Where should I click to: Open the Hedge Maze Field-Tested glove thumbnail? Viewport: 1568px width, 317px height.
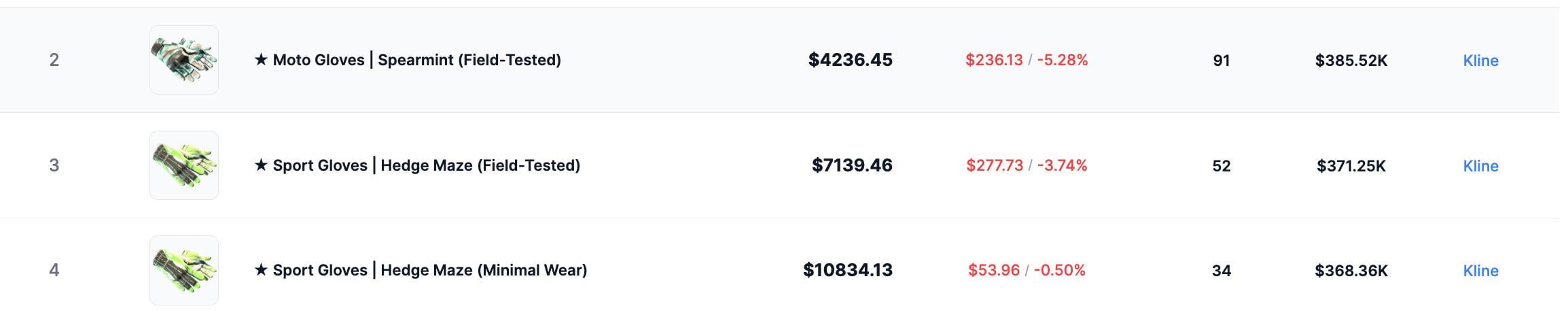click(x=183, y=165)
